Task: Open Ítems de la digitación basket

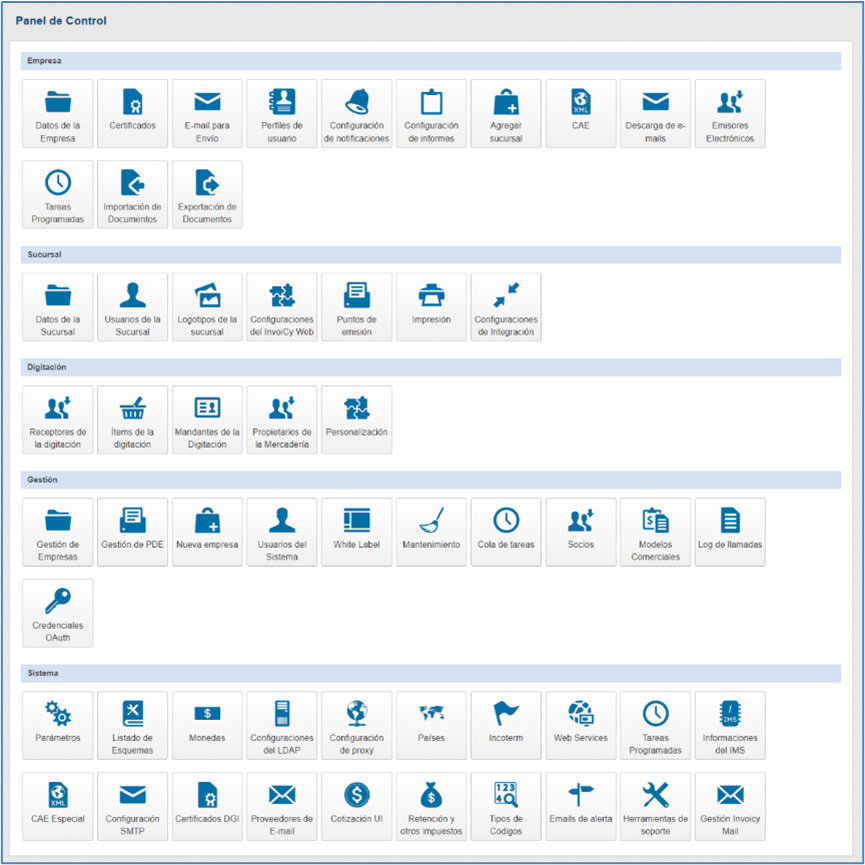Action: click(132, 408)
